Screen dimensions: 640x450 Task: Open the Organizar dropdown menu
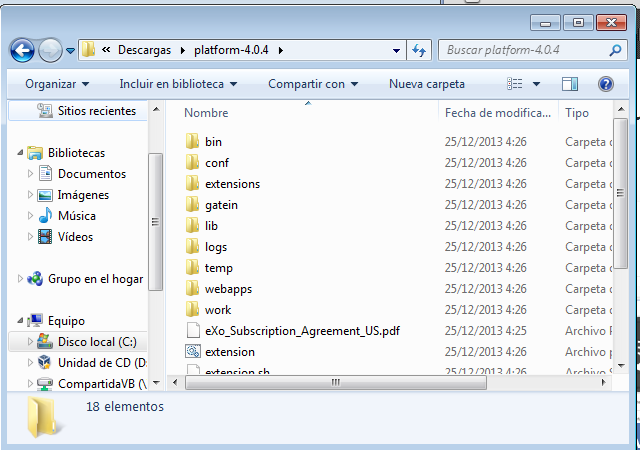pyautogui.click(x=57, y=84)
